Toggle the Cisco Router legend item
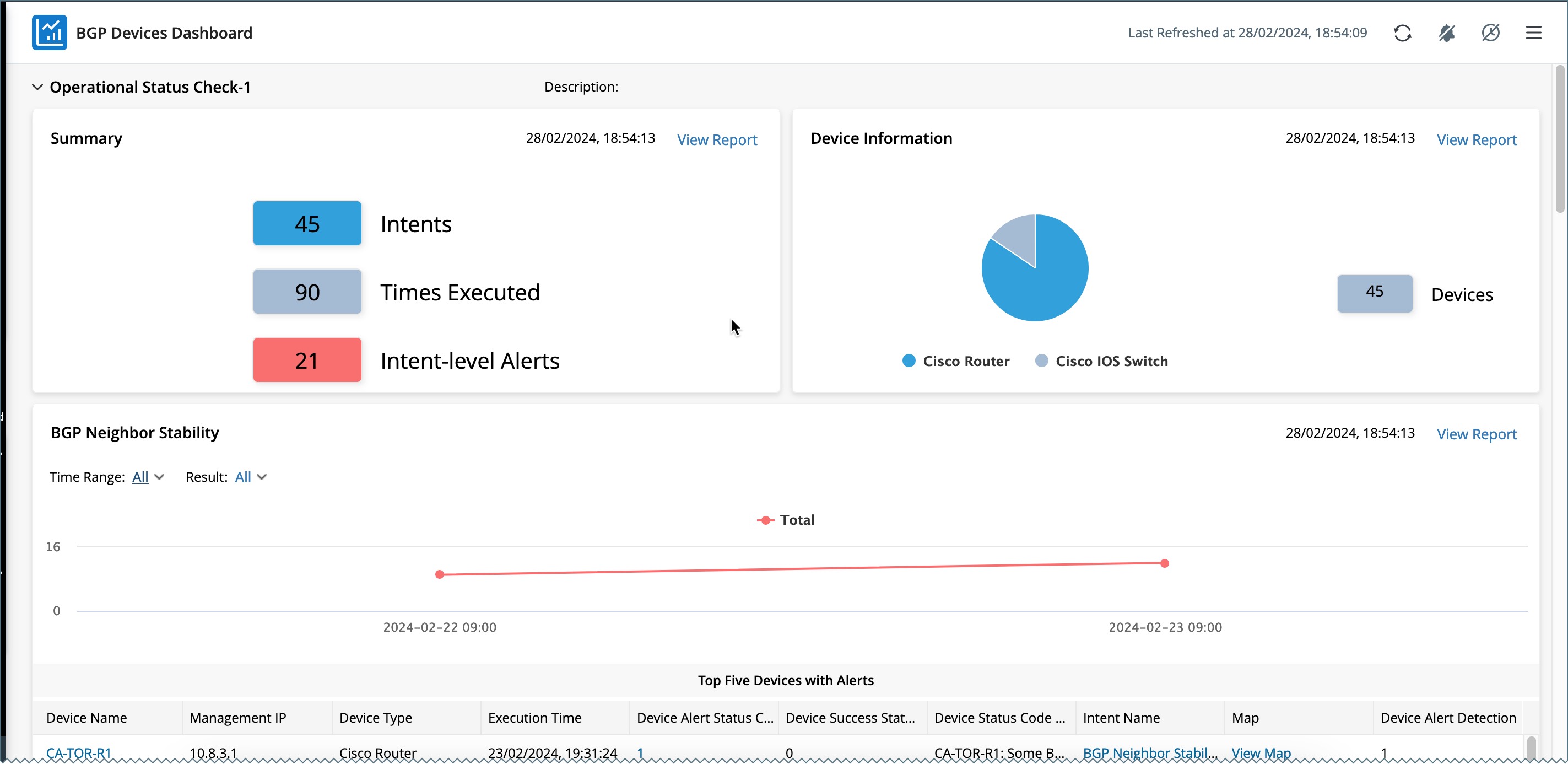The height and width of the screenshot is (764, 1568). coord(956,362)
